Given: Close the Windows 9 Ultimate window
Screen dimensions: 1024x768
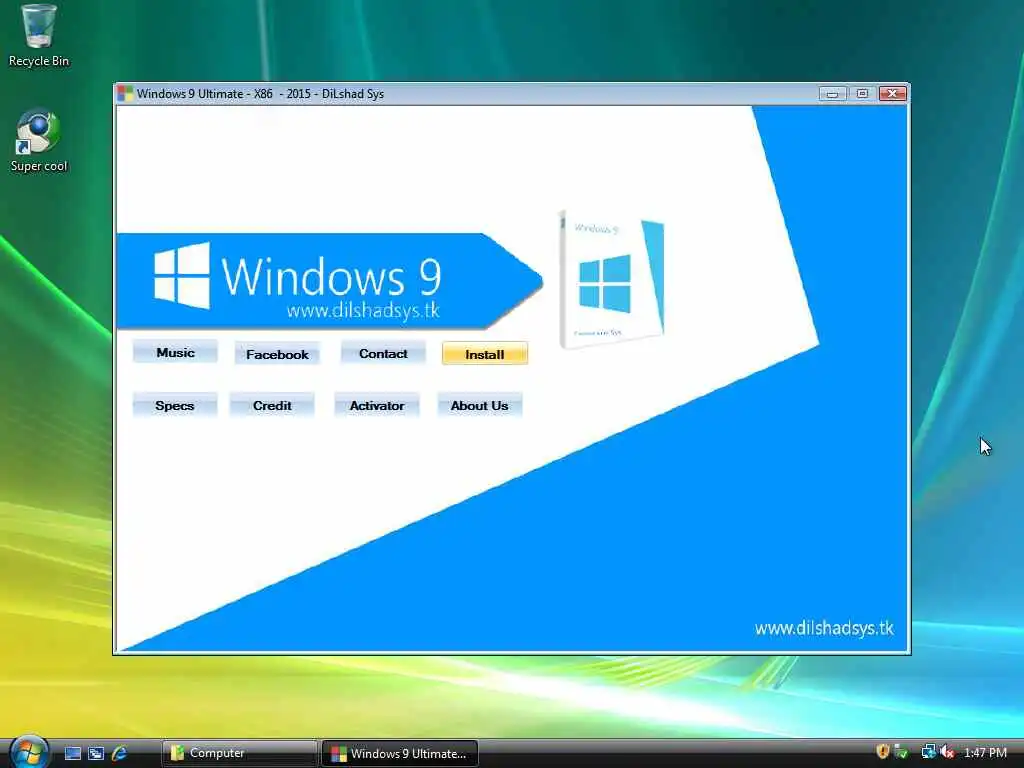Looking at the screenshot, I should pyautogui.click(x=892, y=93).
